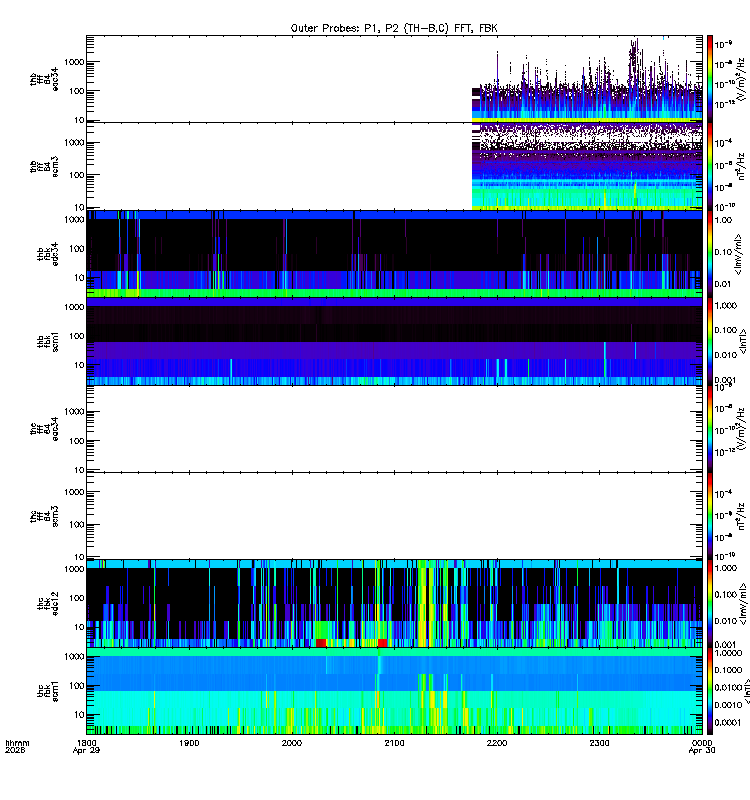Select the empty thc fff scm3 panel
Image resolution: width=750 pixels, height=800 pixels.
[x=394, y=516]
